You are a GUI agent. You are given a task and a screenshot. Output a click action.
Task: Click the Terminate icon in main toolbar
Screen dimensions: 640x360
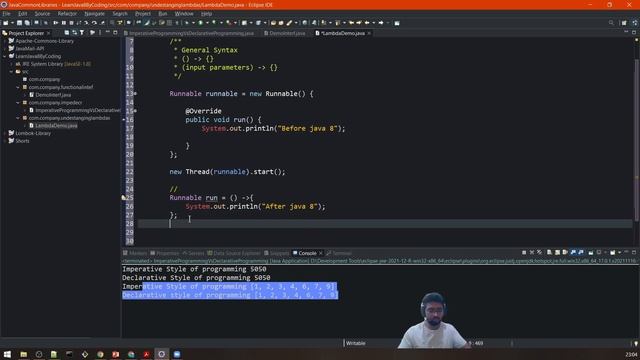point(71,23)
